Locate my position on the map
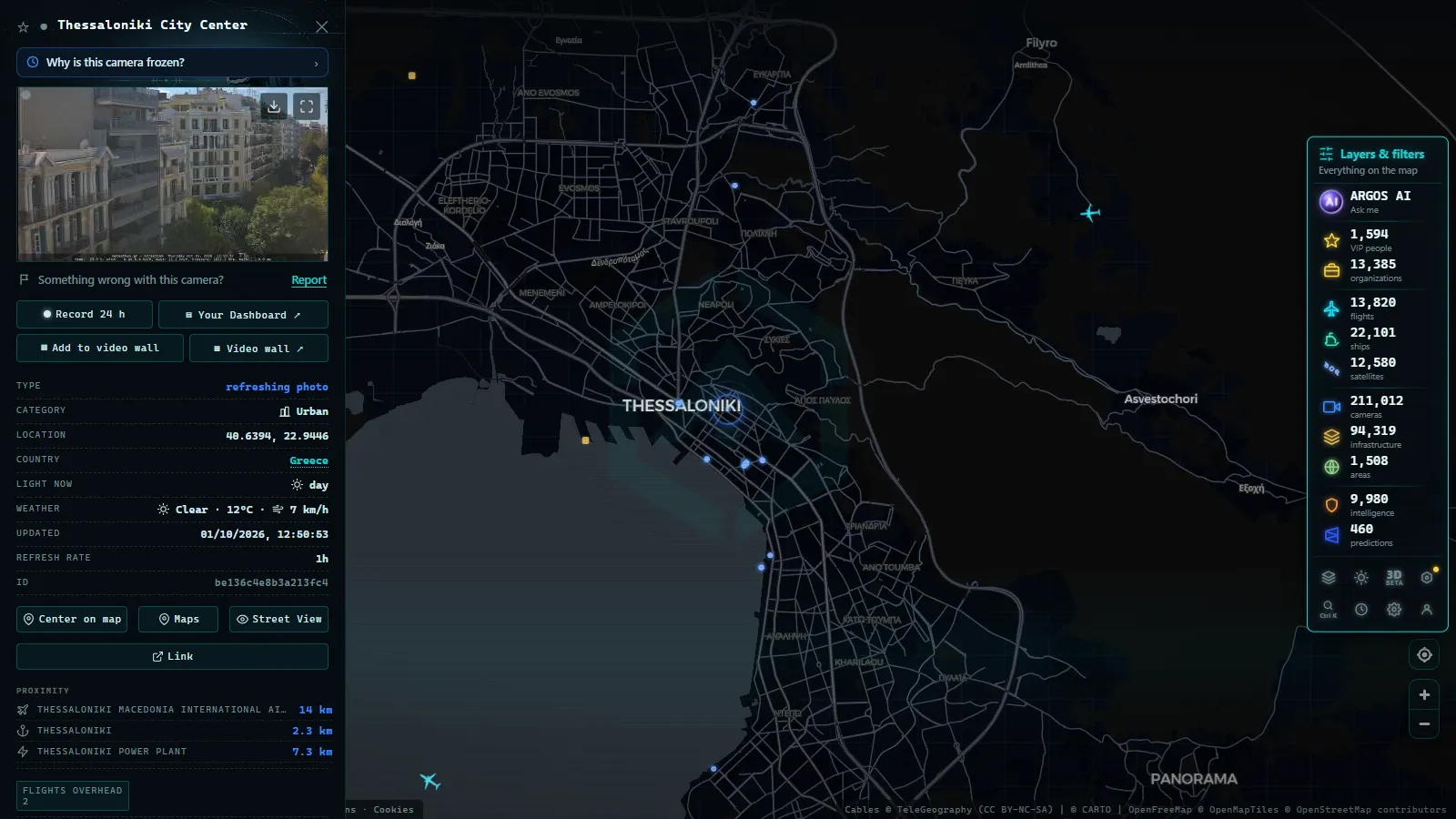Image resolution: width=1456 pixels, height=819 pixels. 1424,655
